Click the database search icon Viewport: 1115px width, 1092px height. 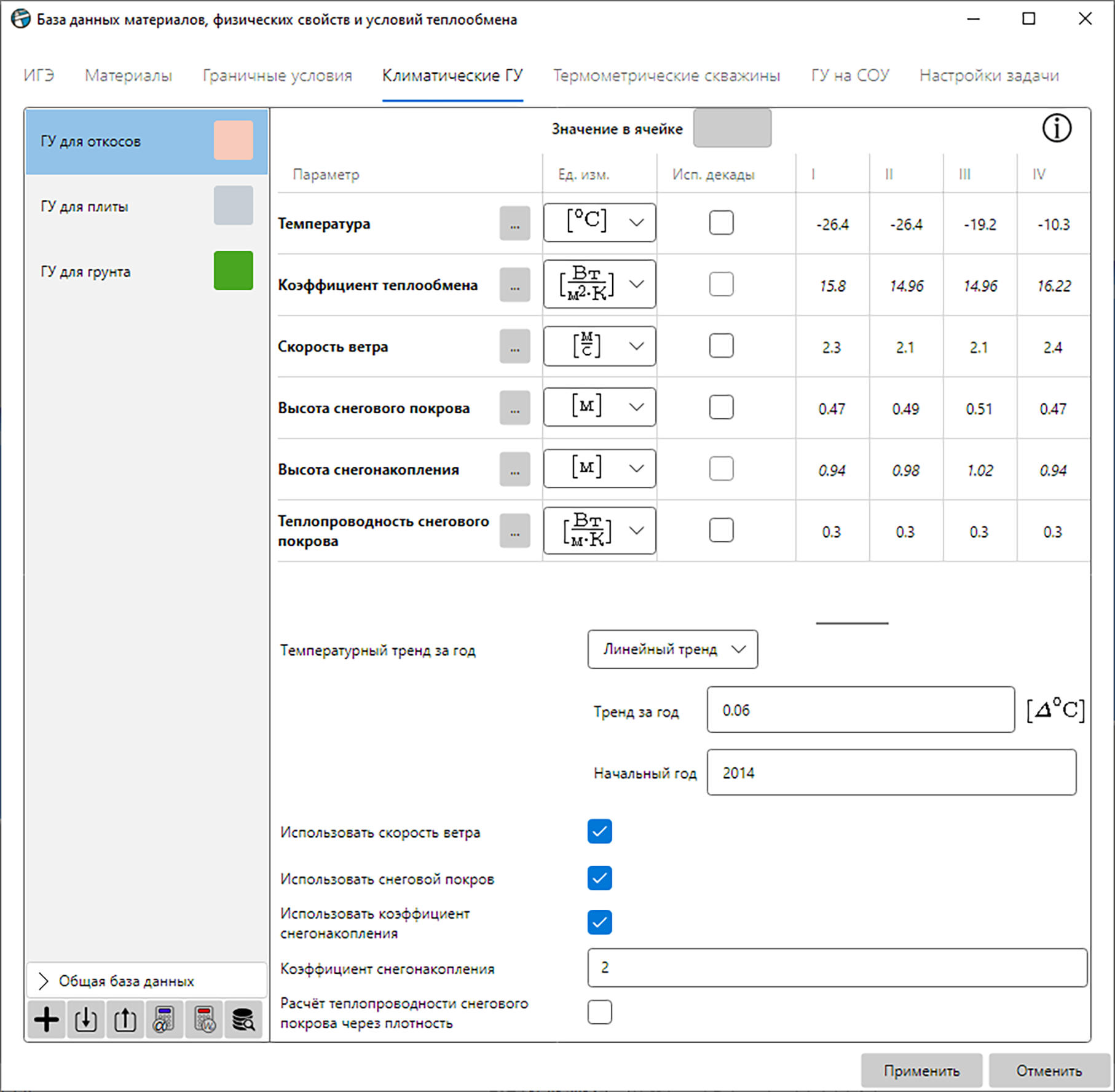[x=243, y=1020]
